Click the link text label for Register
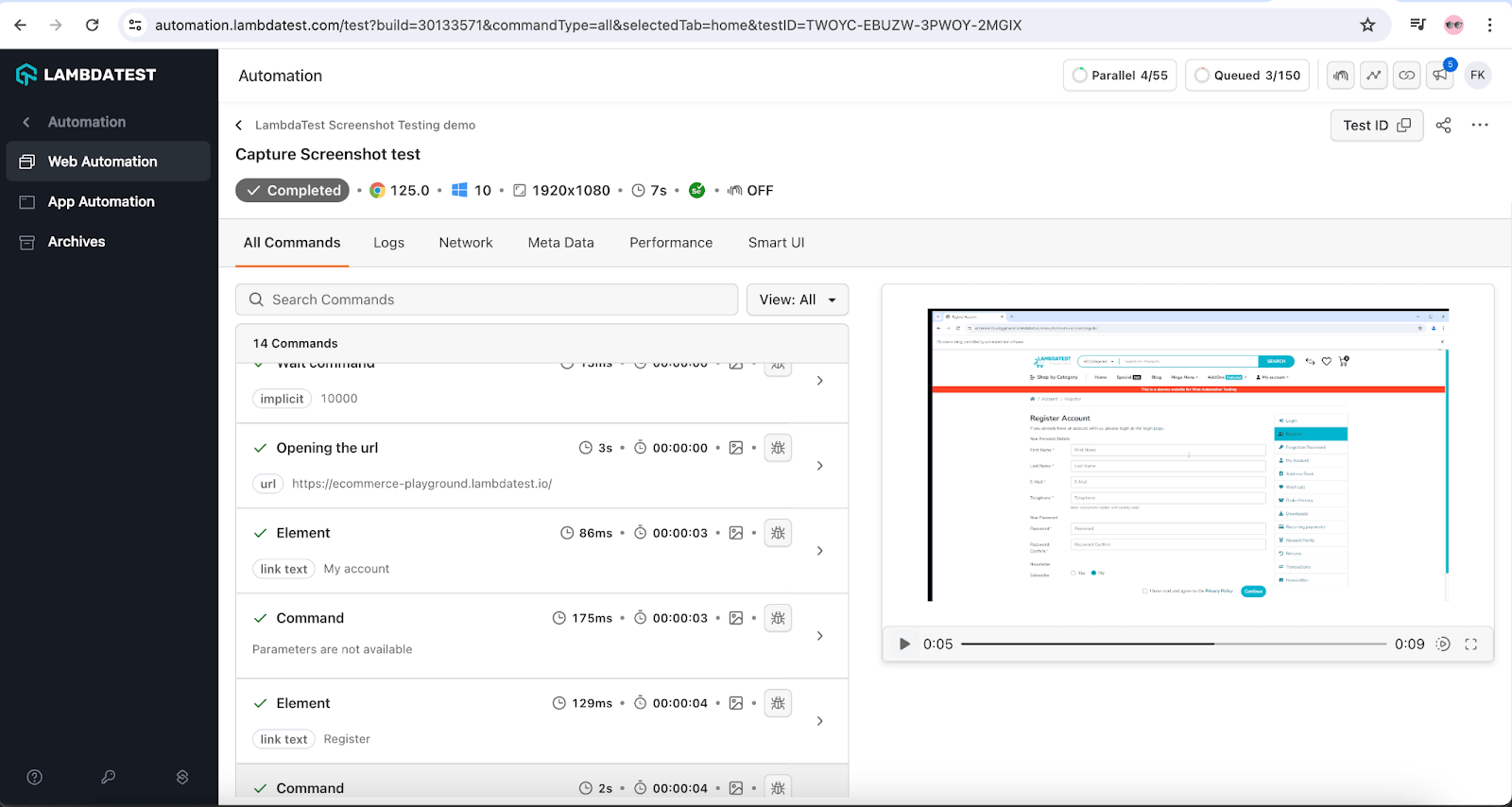 (x=283, y=739)
